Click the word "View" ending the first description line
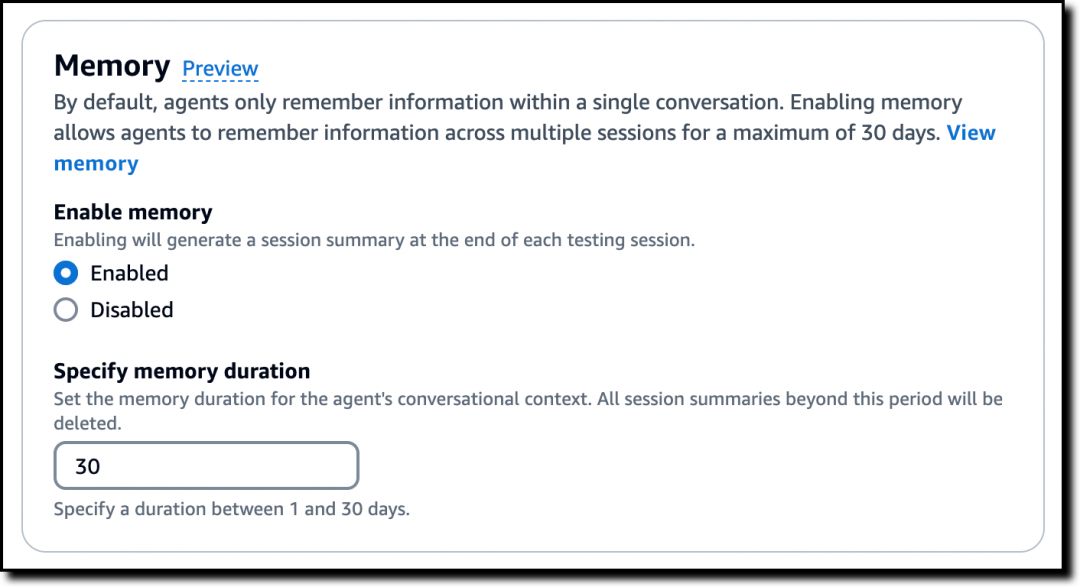1080x587 pixels. [x=971, y=133]
